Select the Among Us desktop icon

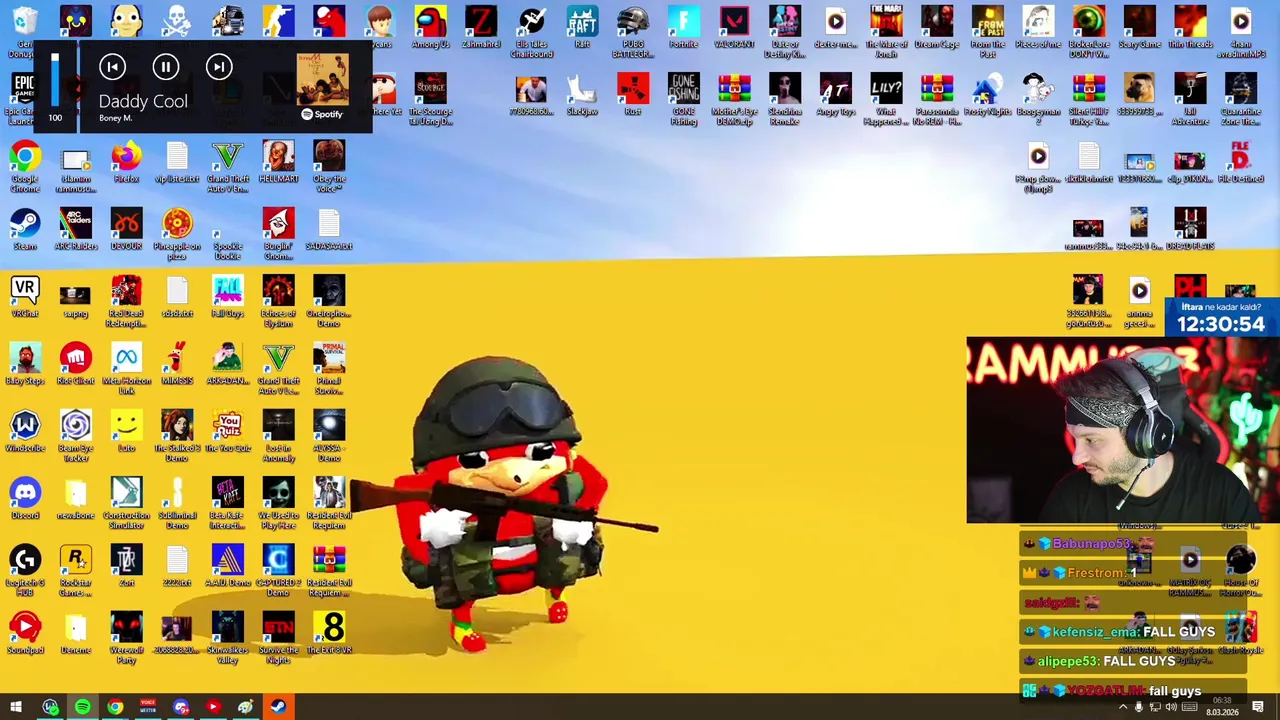click(430, 28)
